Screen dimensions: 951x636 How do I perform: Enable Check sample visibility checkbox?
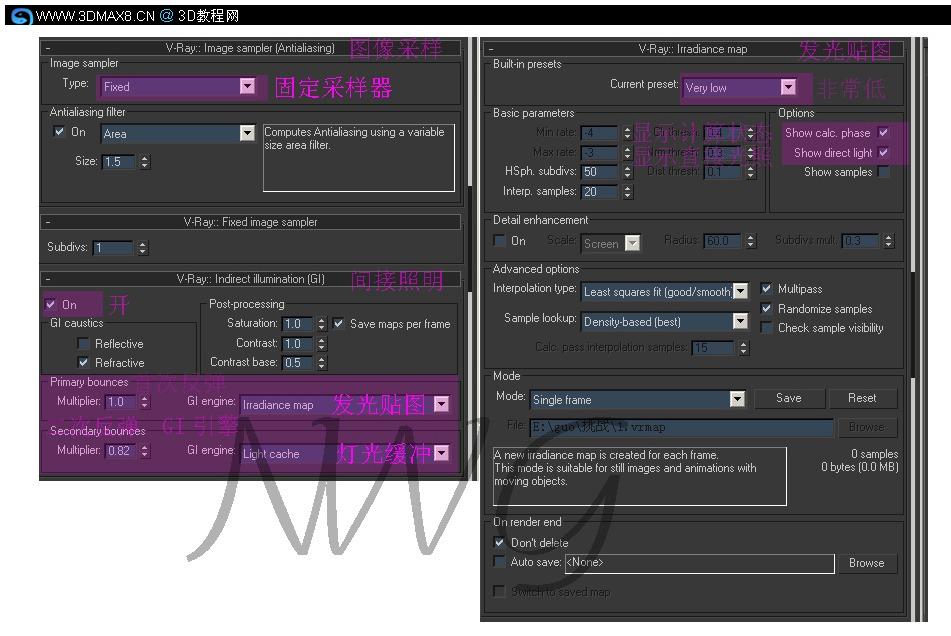click(x=767, y=327)
